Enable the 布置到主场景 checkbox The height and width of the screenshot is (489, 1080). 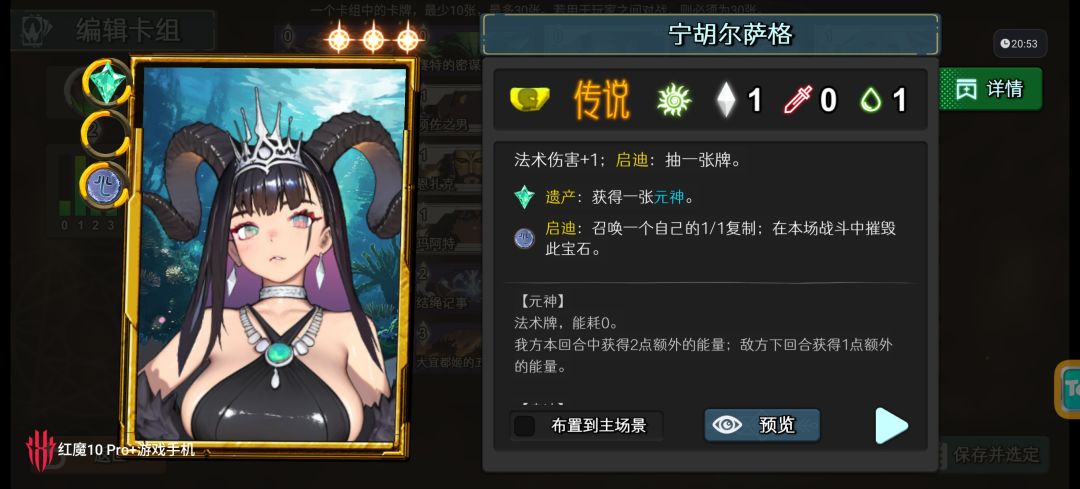(525, 426)
